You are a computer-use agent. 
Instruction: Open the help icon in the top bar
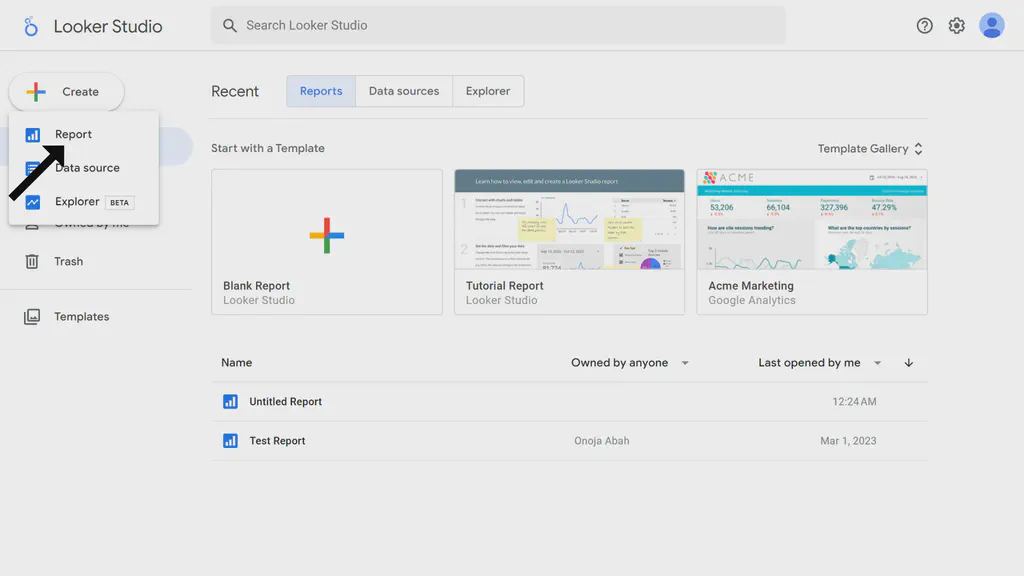point(924,26)
